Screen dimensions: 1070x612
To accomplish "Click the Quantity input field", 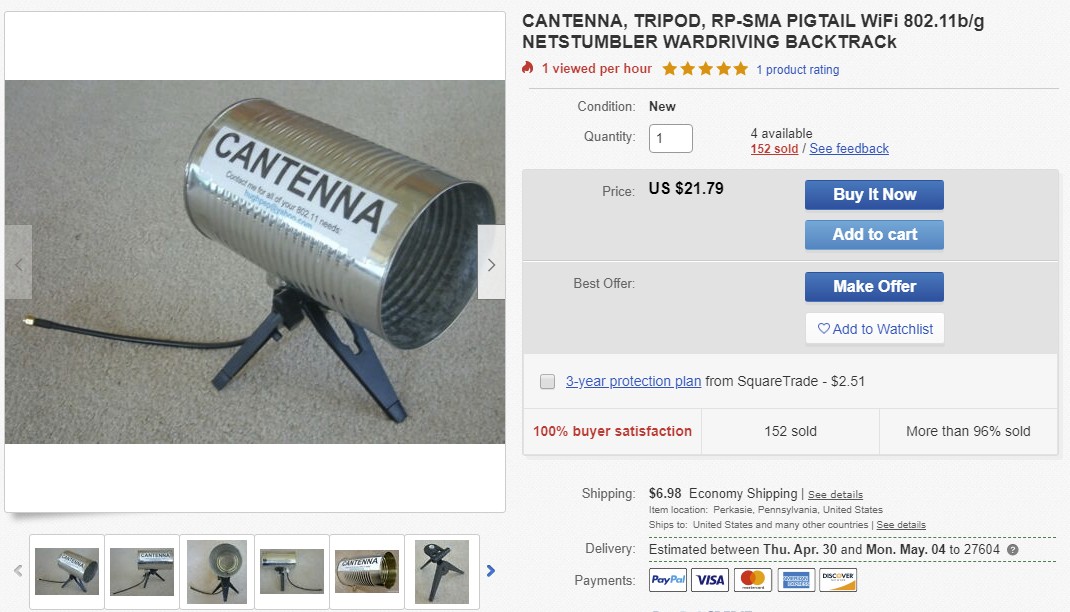I will click(x=671, y=139).
